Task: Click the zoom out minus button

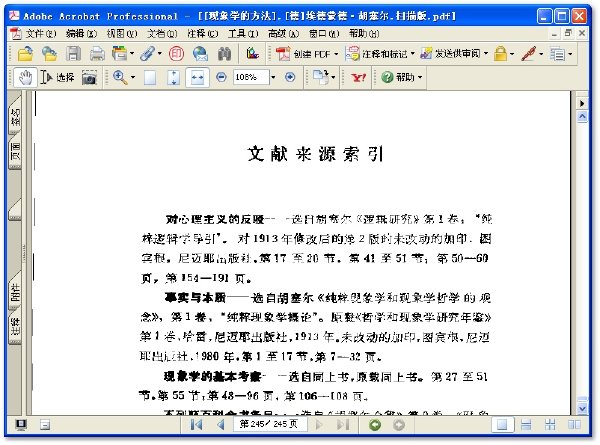Action: pos(221,77)
